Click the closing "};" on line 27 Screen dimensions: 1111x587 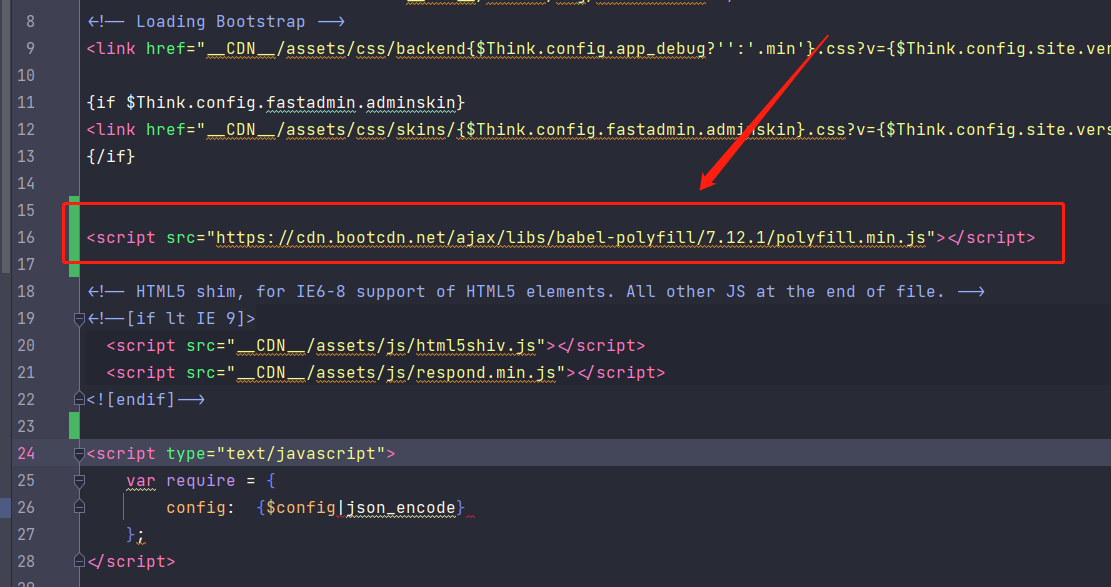(x=135, y=535)
